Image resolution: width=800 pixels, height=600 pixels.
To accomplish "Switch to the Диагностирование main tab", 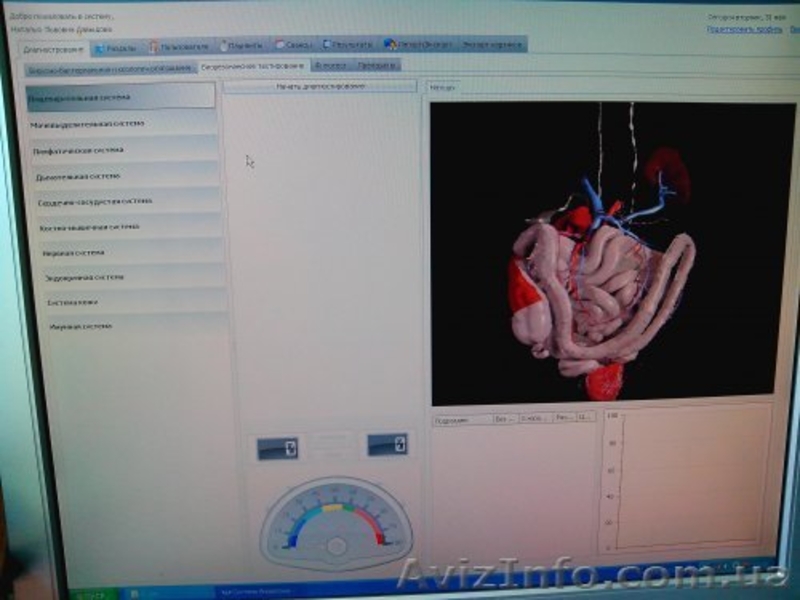I will 53,48.
